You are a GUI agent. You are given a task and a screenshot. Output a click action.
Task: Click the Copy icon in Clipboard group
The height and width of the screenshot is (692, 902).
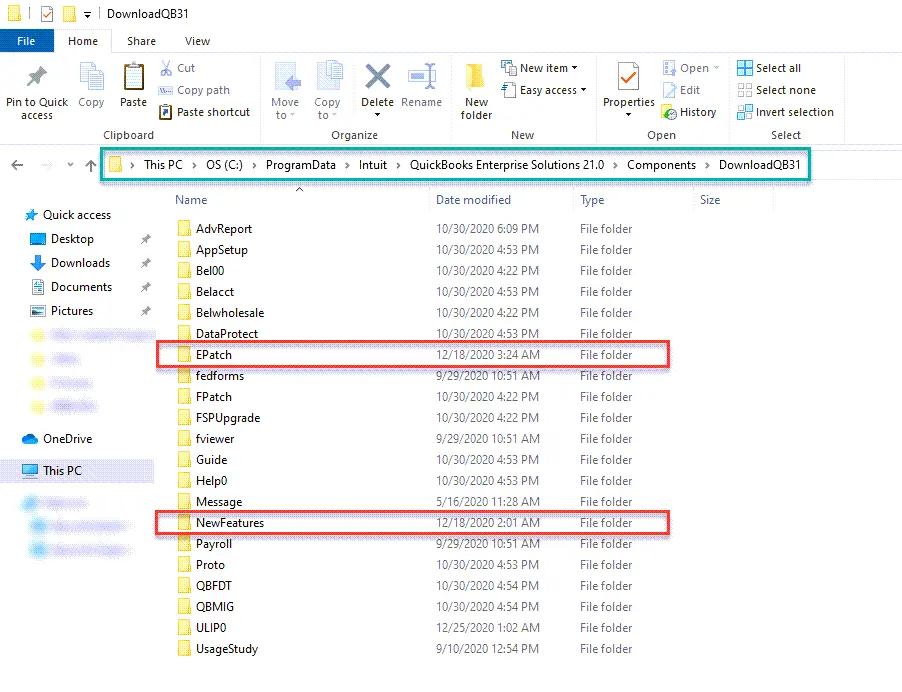tap(91, 77)
